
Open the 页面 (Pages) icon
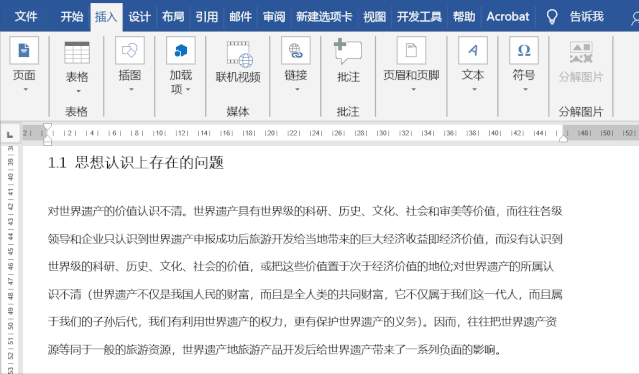24,51
